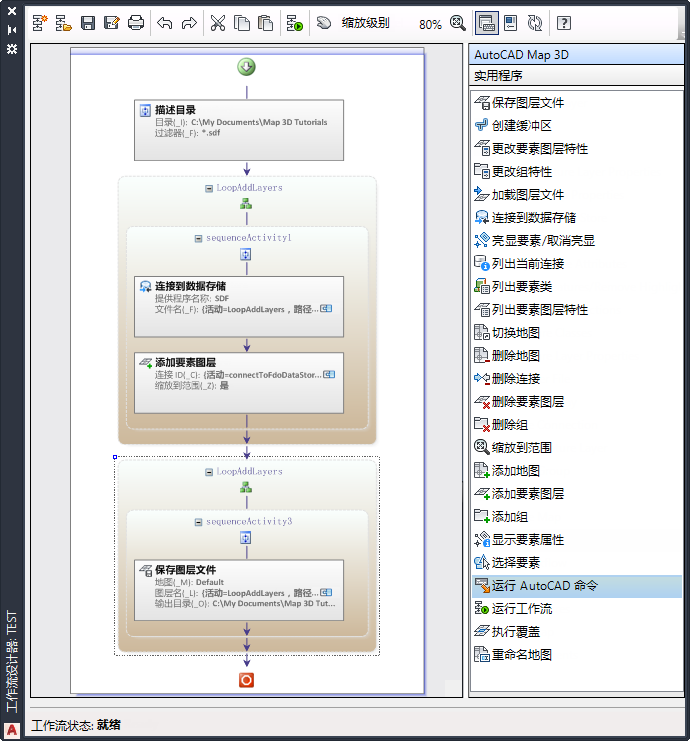Click the 删除要素图层 icon
This screenshot has height=741, width=690.
[x=482, y=401]
